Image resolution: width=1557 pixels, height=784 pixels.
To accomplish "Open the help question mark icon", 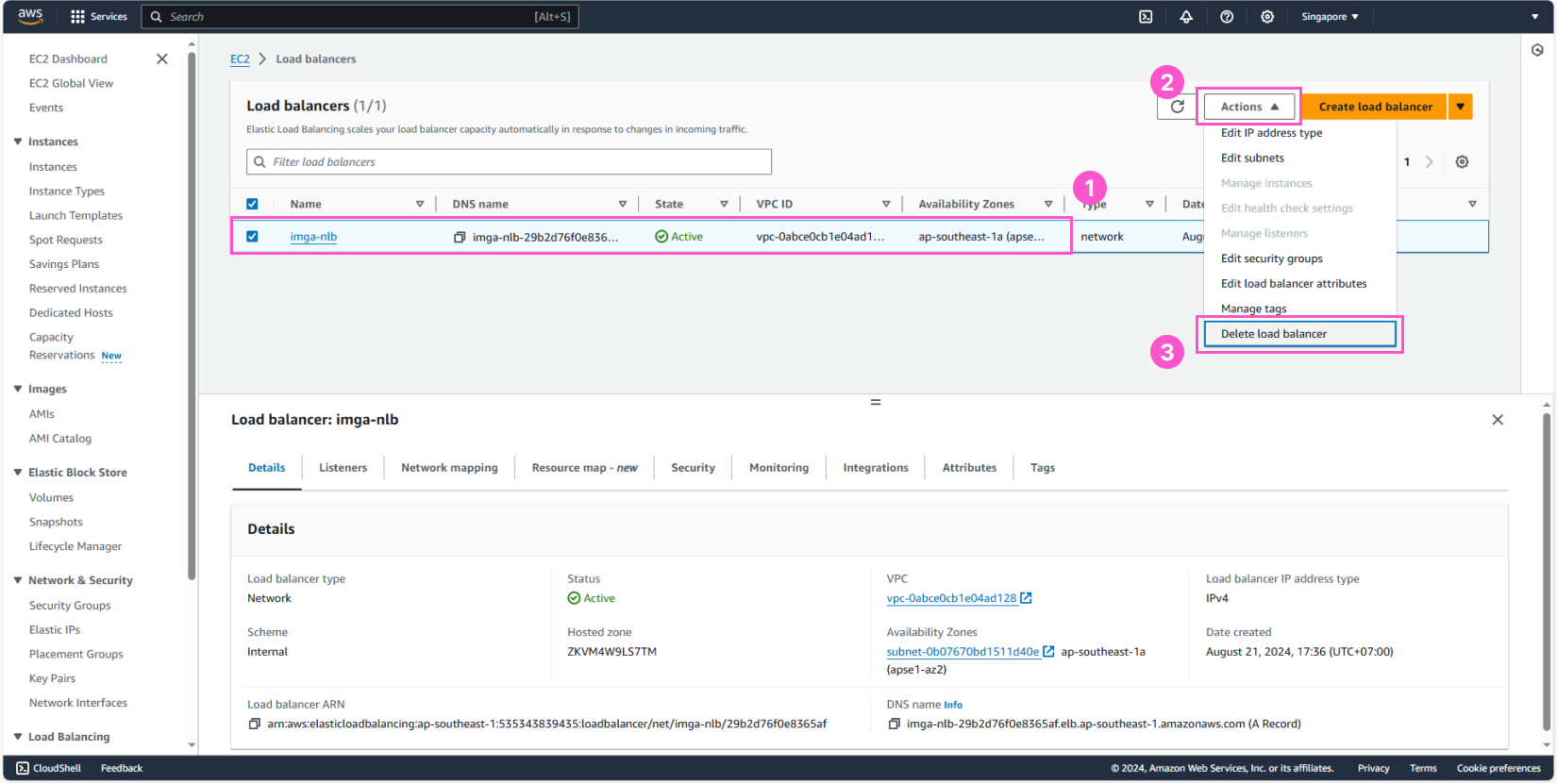I will tap(1227, 16).
